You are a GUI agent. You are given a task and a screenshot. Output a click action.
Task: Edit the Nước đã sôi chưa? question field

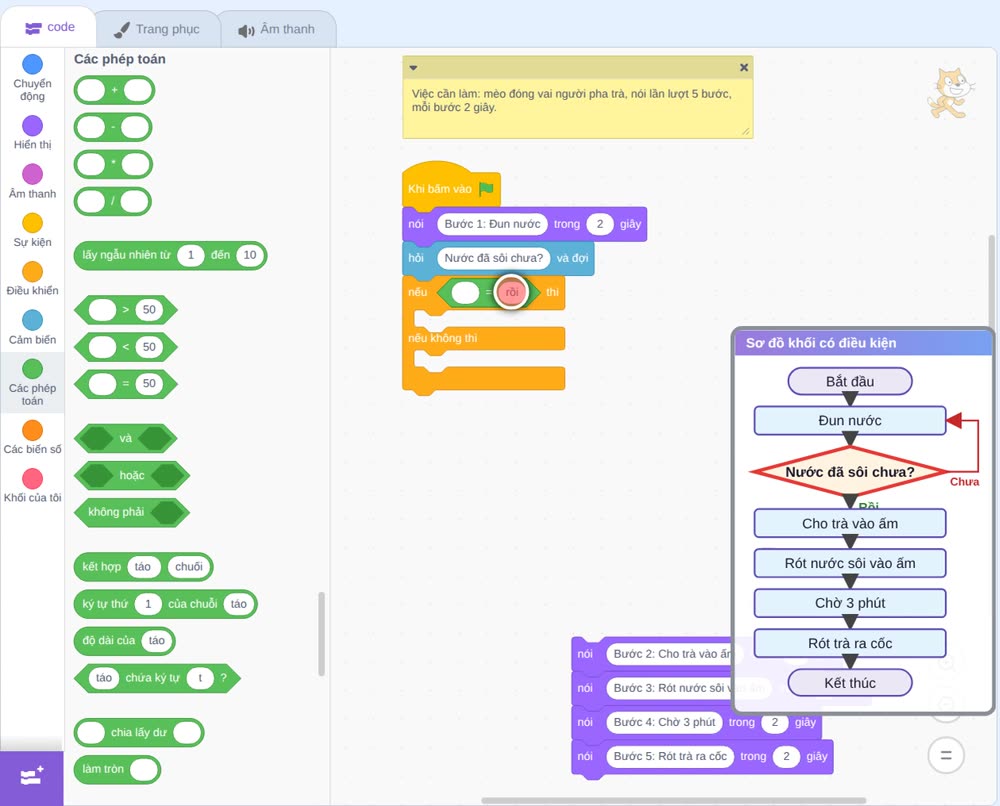(x=494, y=258)
